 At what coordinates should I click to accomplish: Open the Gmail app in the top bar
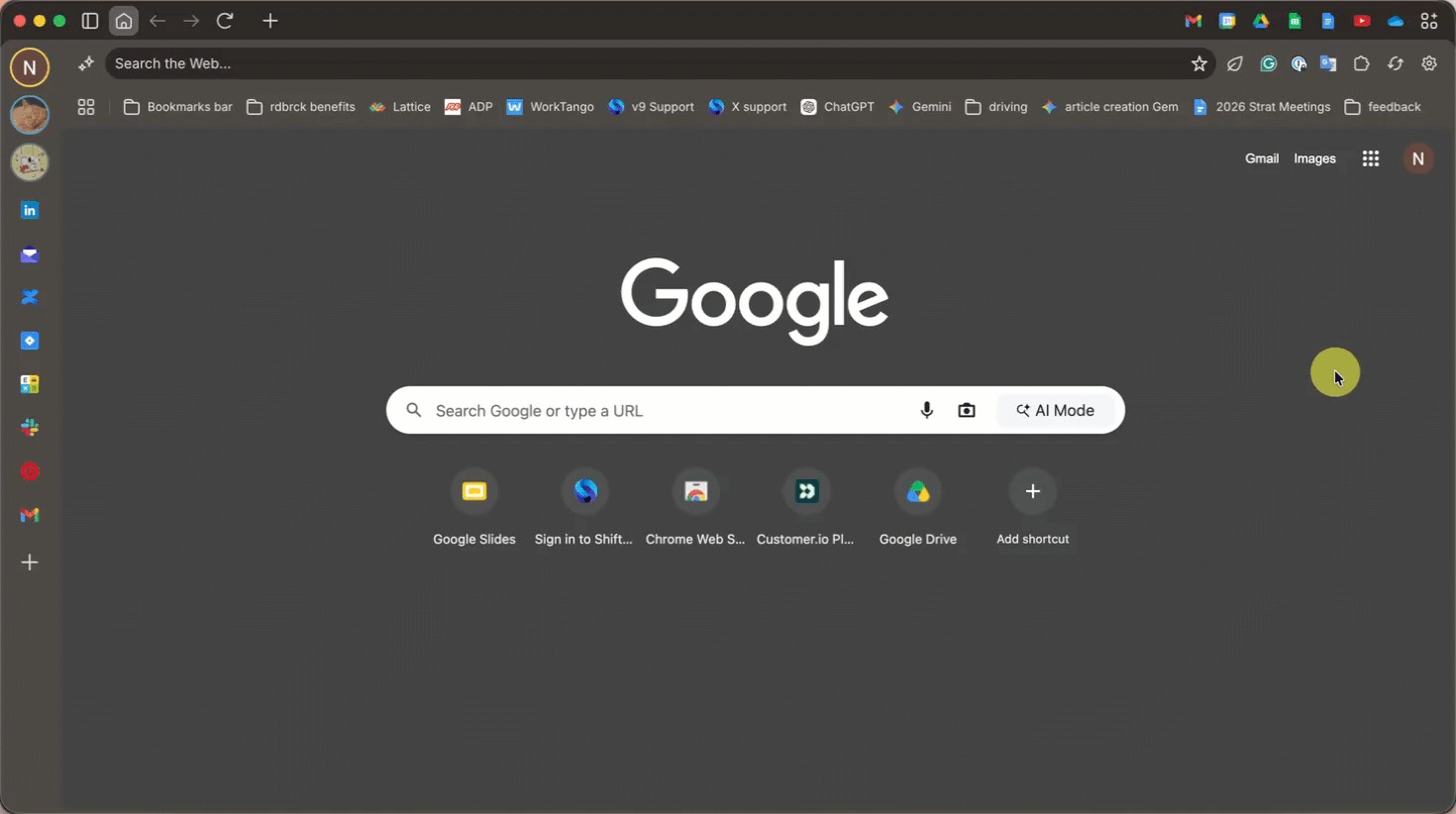pyautogui.click(x=1194, y=21)
